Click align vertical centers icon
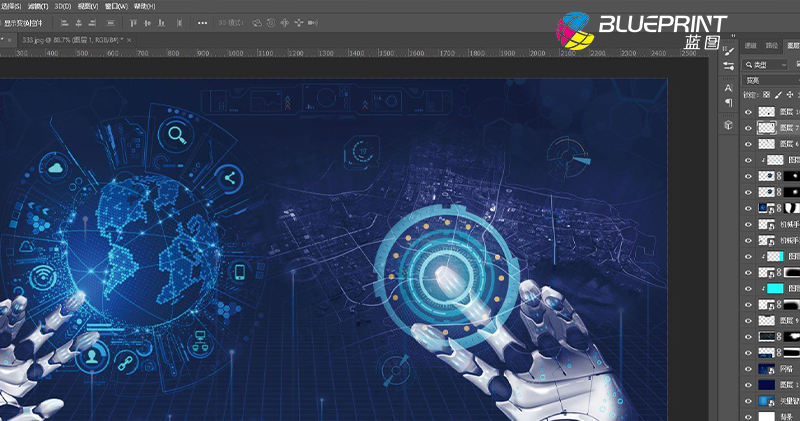 point(147,23)
